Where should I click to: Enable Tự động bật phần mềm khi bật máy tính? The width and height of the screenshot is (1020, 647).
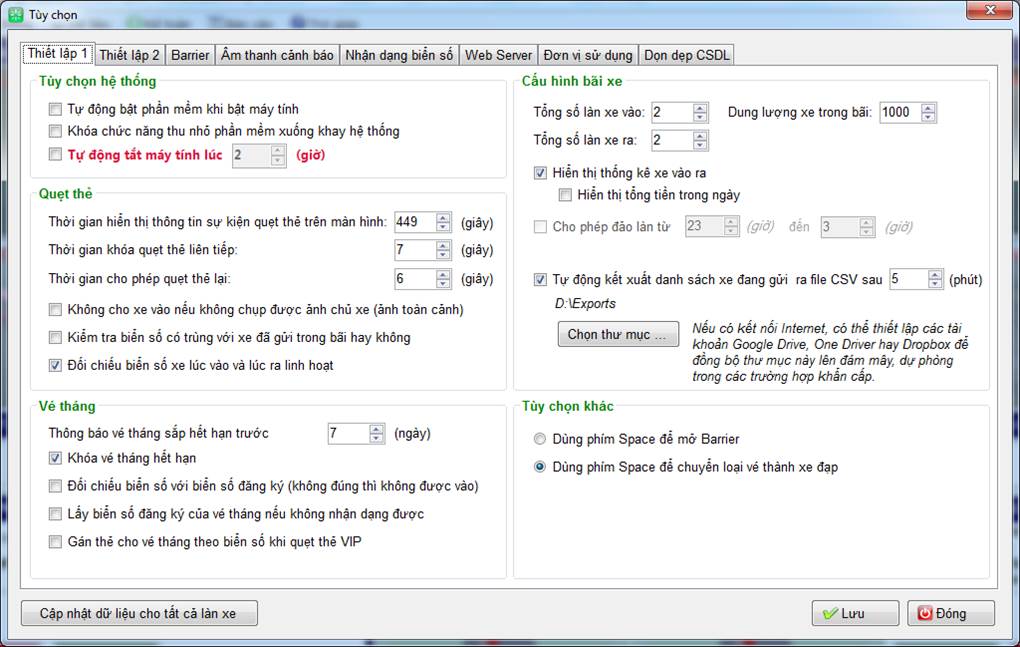[55, 109]
